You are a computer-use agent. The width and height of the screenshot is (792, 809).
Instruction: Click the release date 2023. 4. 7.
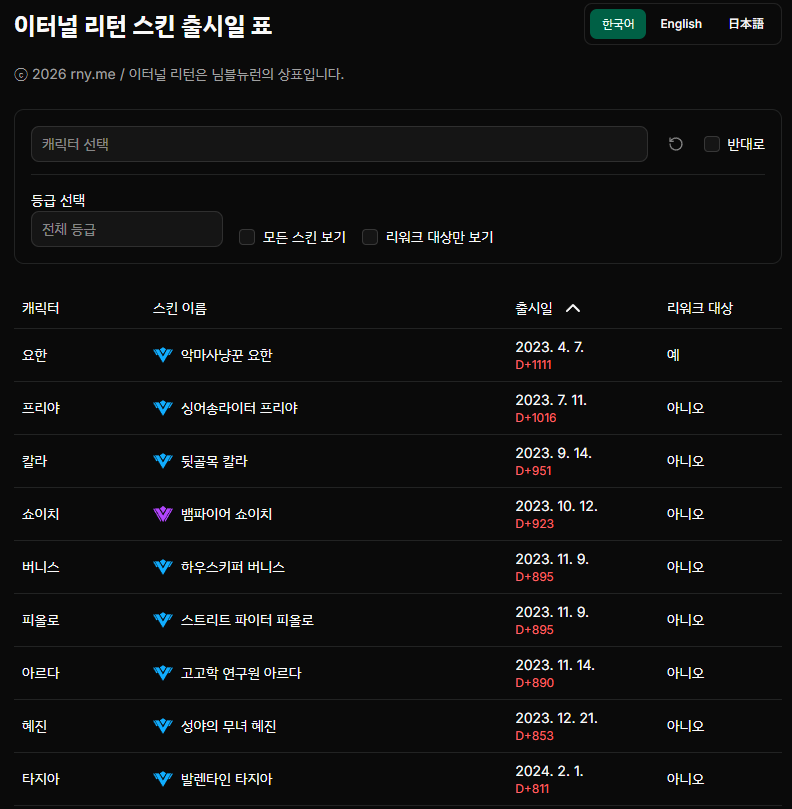point(549,347)
